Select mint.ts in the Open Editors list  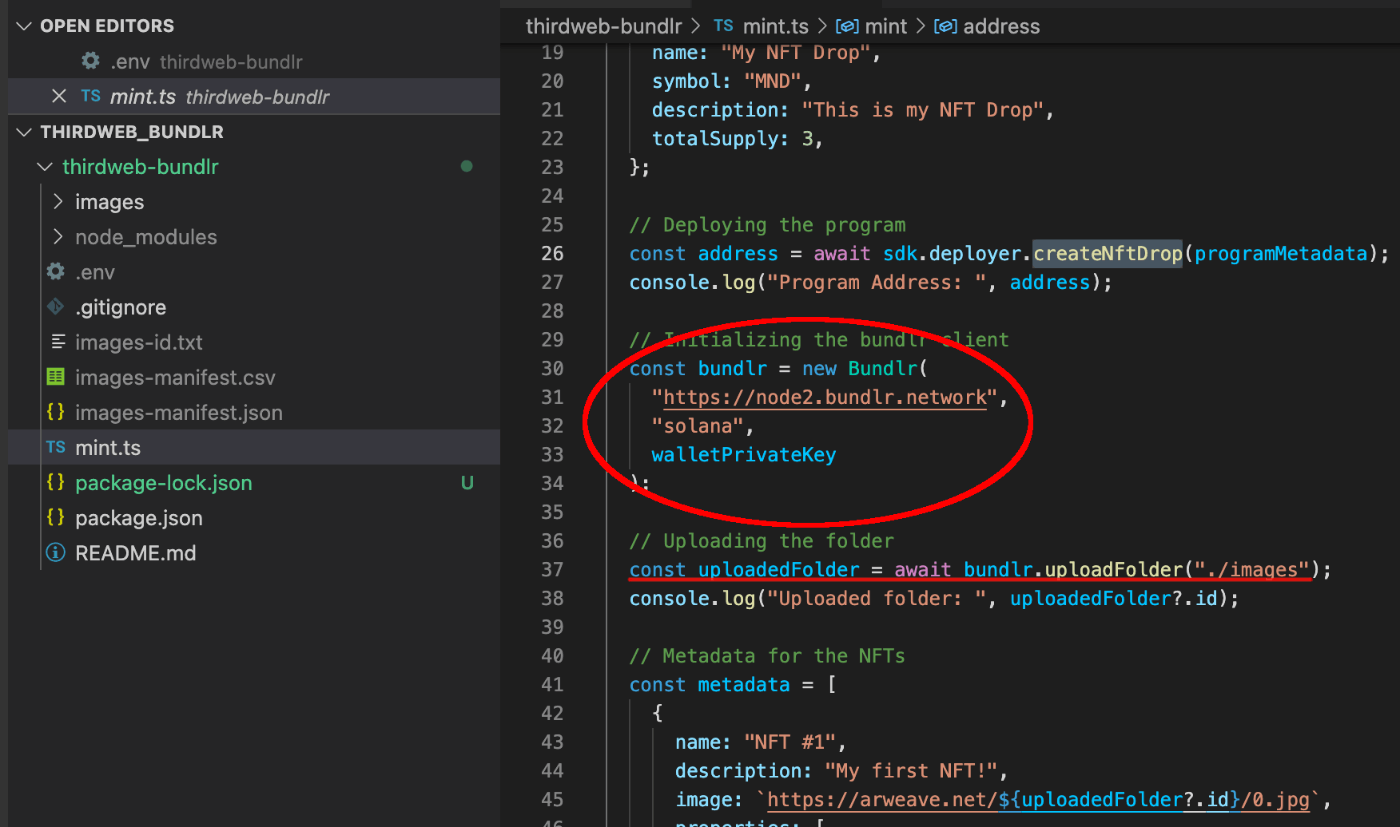[x=252, y=97]
